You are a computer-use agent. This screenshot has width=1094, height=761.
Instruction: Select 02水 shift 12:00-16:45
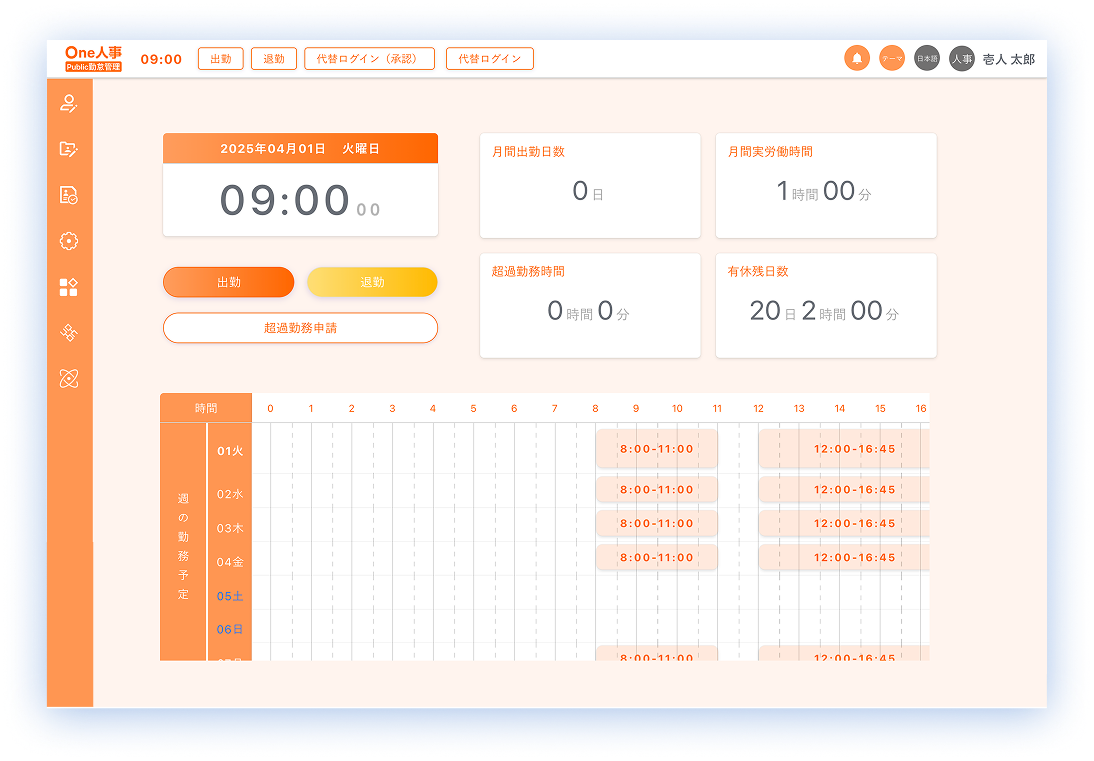tap(844, 490)
